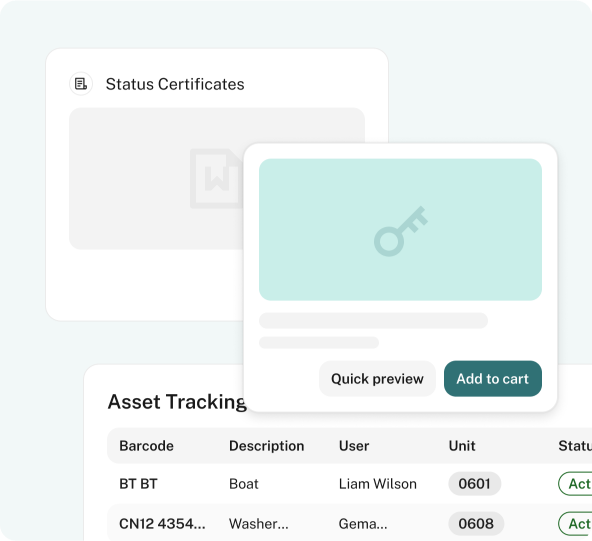Click the Barcode column header

coord(146,446)
